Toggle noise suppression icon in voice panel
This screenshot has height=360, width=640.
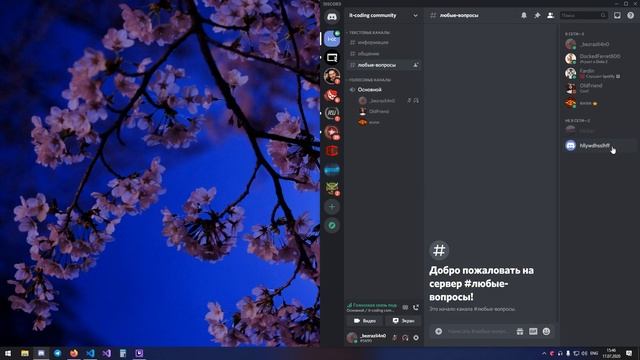tap(405, 307)
